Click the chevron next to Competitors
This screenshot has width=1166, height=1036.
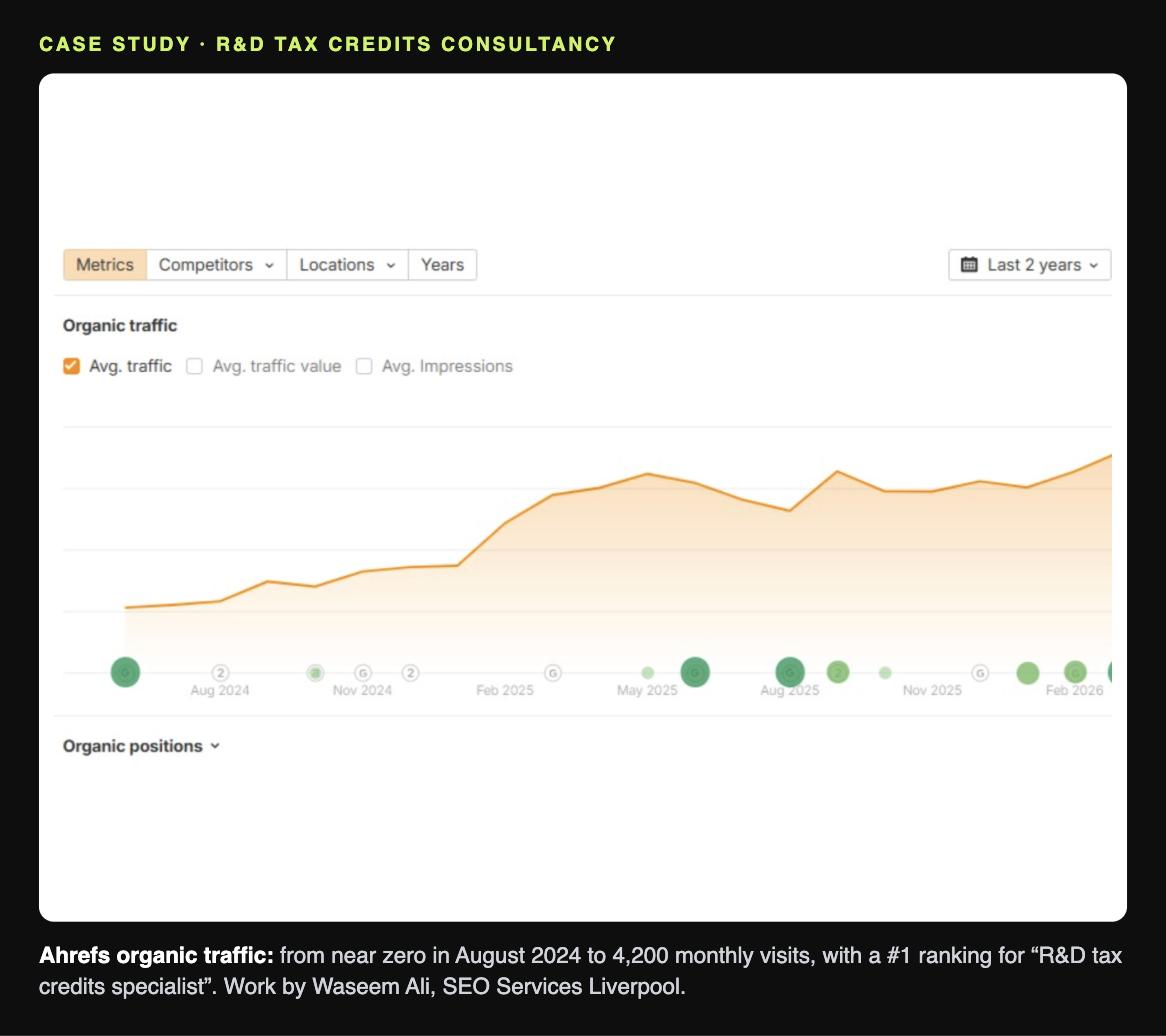269,266
